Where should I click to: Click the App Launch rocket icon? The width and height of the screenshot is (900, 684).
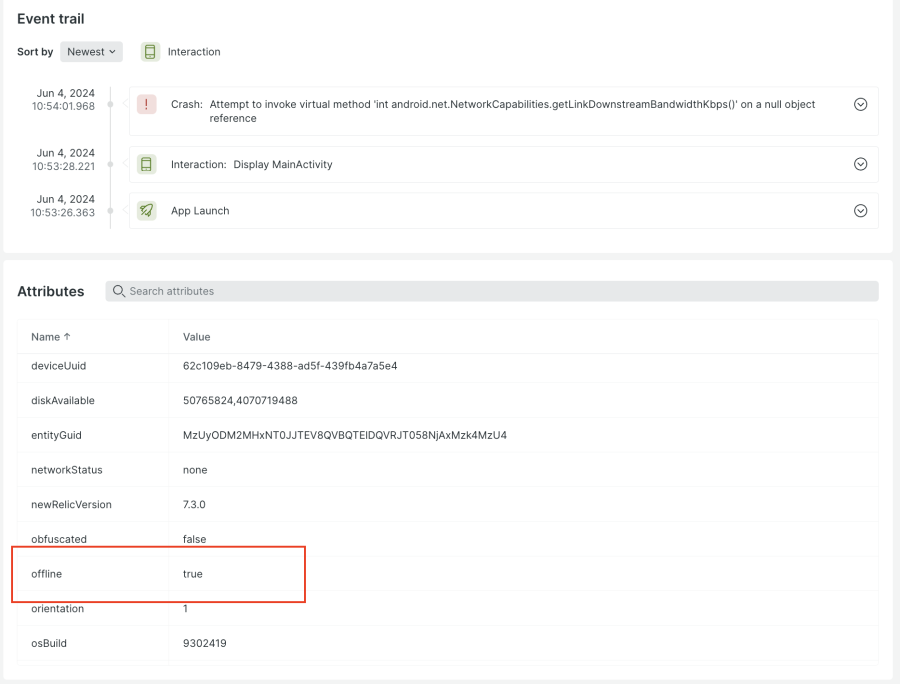(x=147, y=211)
